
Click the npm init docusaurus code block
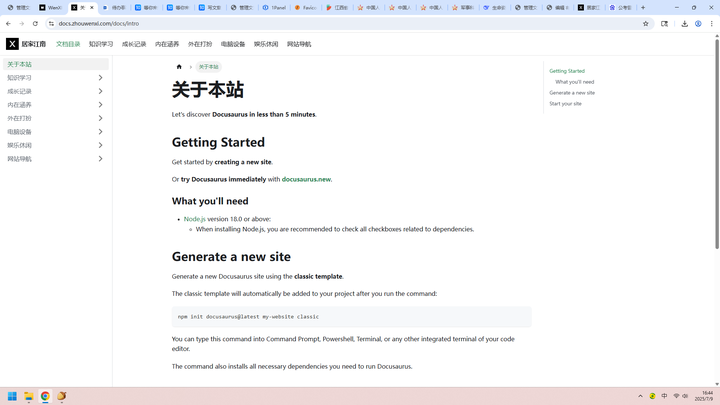351,317
